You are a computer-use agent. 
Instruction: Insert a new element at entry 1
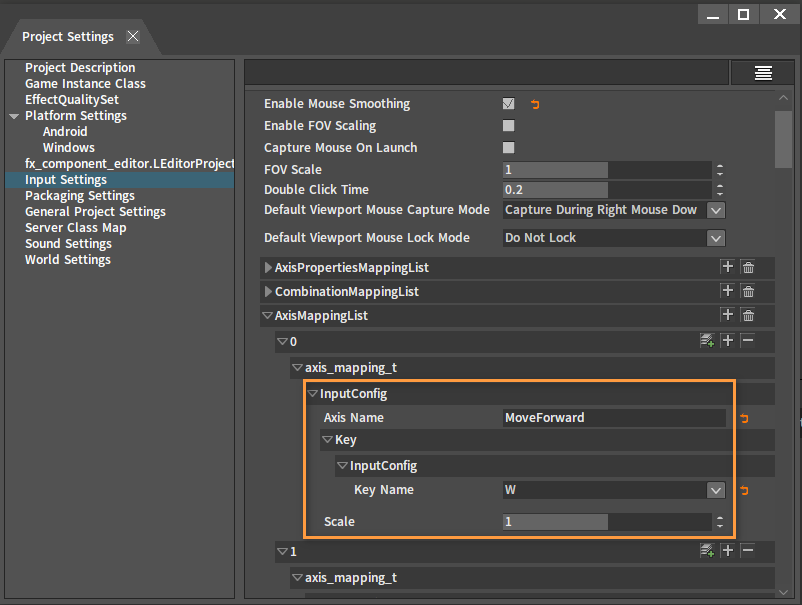point(727,551)
